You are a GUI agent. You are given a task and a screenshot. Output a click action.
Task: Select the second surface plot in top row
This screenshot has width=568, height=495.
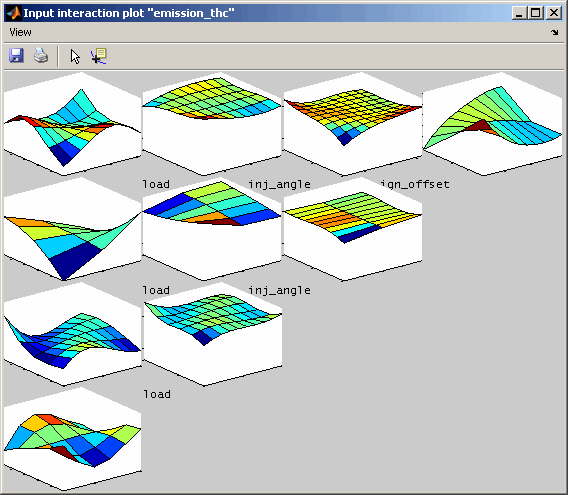(x=212, y=124)
